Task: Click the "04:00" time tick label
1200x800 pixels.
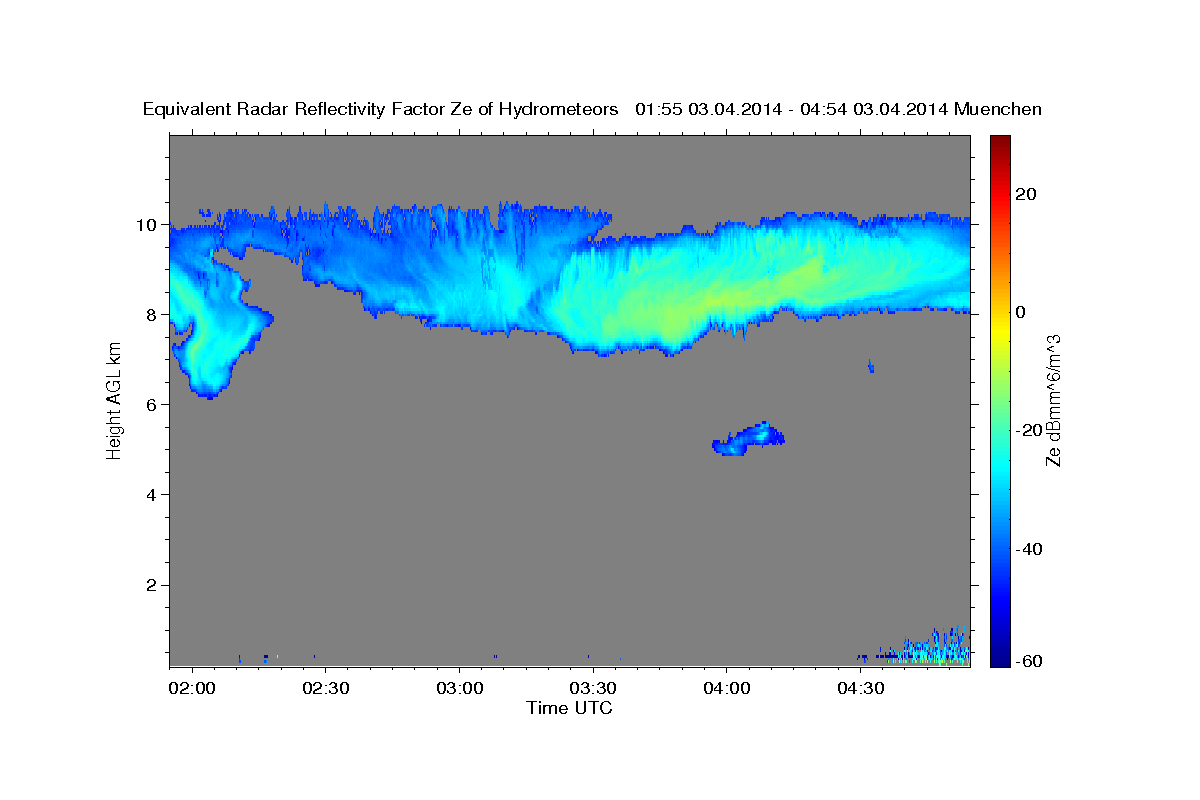Action: coord(726,689)
